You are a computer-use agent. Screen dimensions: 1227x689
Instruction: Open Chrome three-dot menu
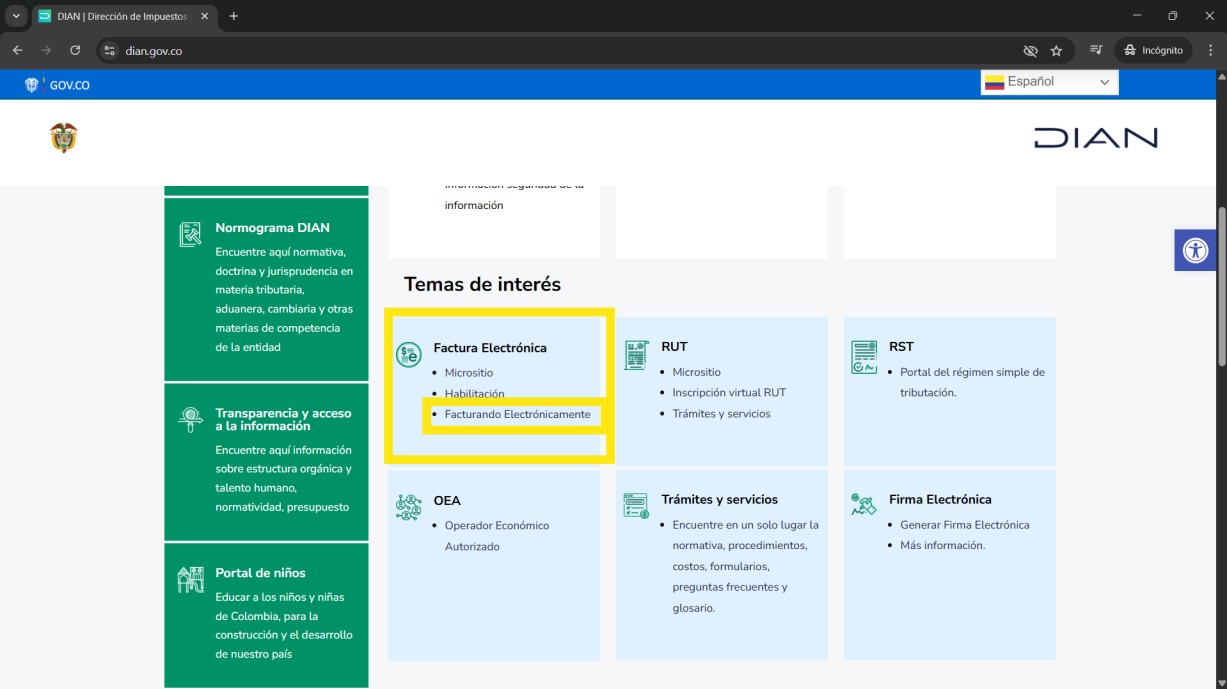pyautogui.click(x=1210, y=50)
